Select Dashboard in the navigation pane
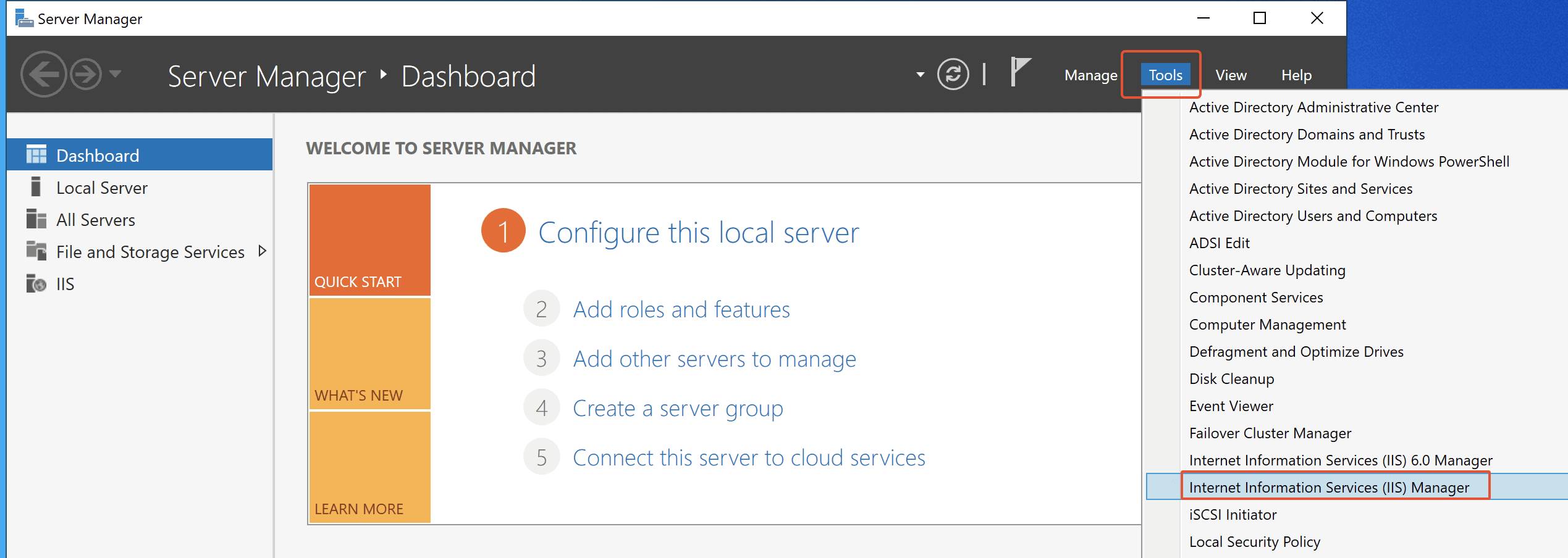This screenshot has width=1568, height=558. (x=140, y=155)
